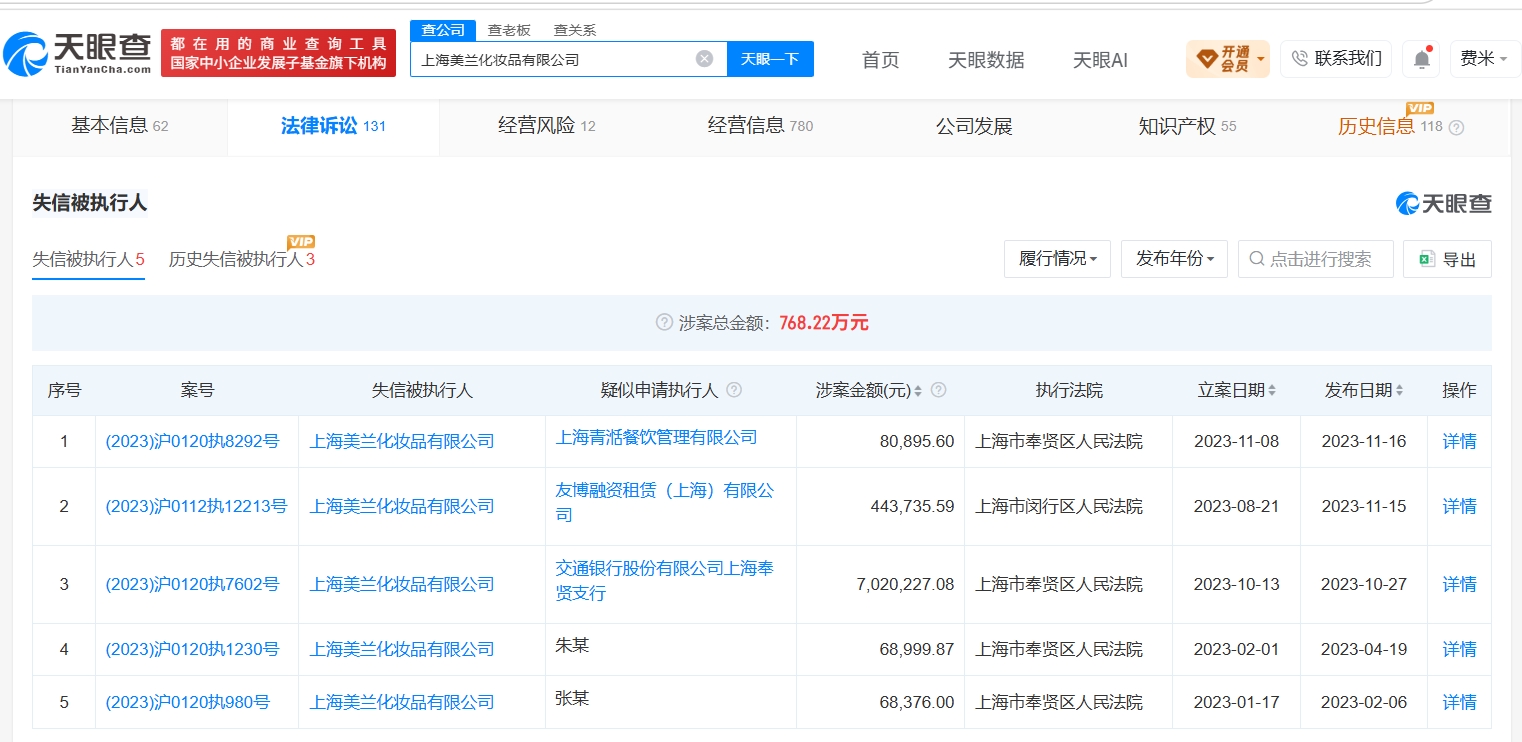Viewport: 1522px width, 742px height.
Task: Sort by 发布日期 column arrows
Action: 1399,390
